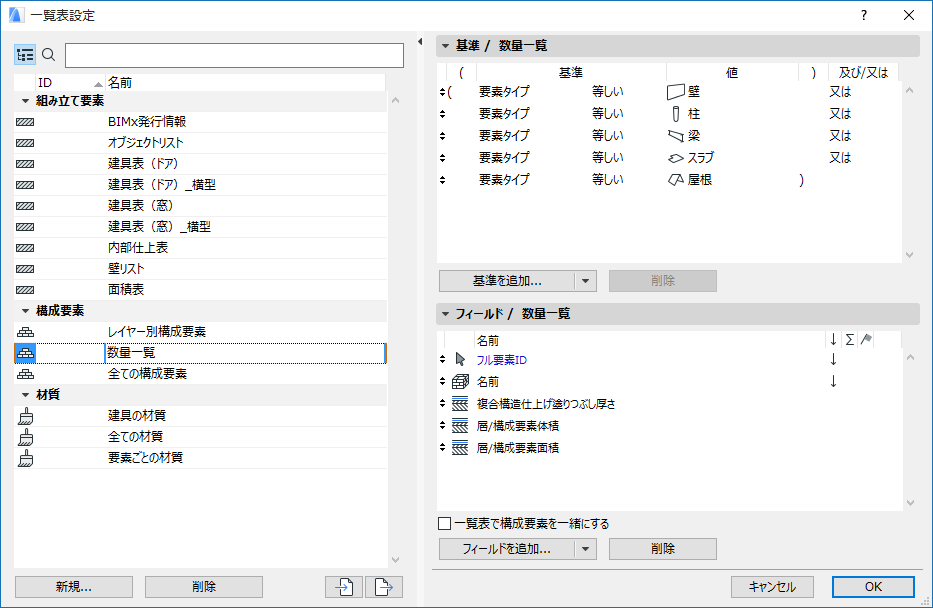Click the column icon next to 柱
The image size is (933, 608).
[675, 114]
